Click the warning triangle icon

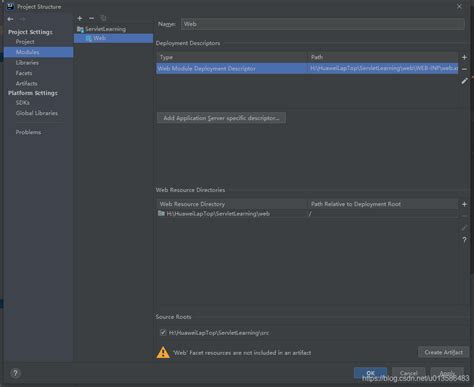click(163, 352)
